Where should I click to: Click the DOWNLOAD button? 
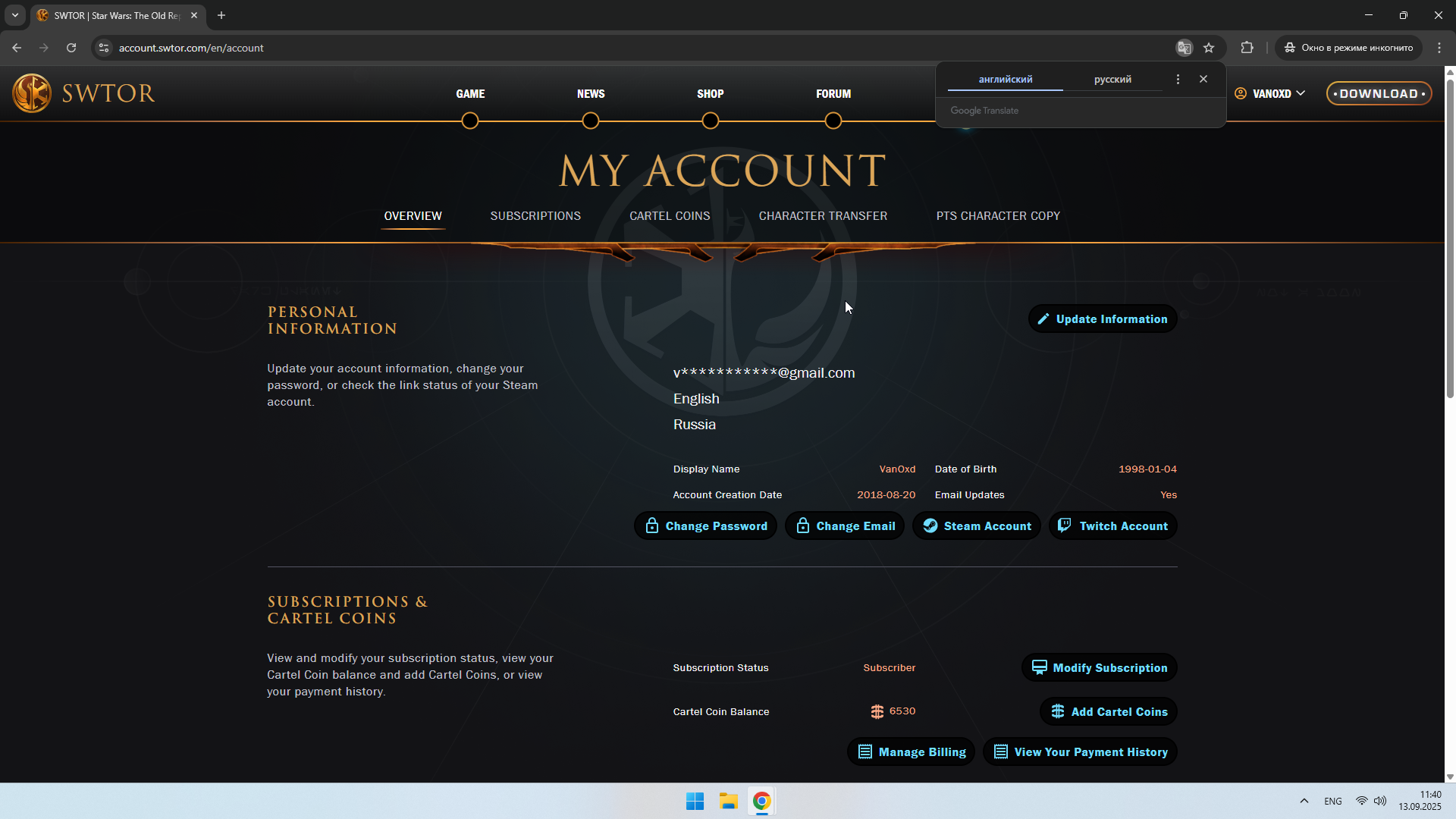point(1379,93)
